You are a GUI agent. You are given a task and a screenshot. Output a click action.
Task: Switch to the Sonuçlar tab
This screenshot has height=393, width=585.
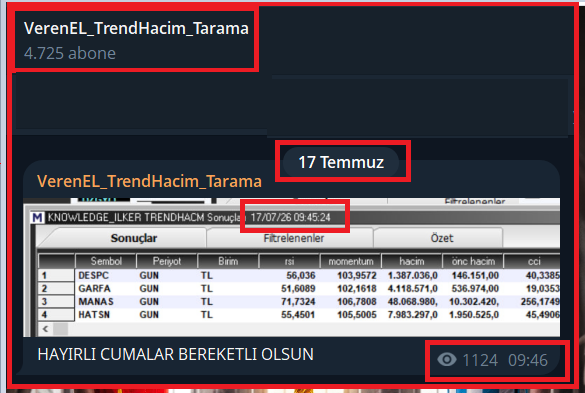click(134, 238)
